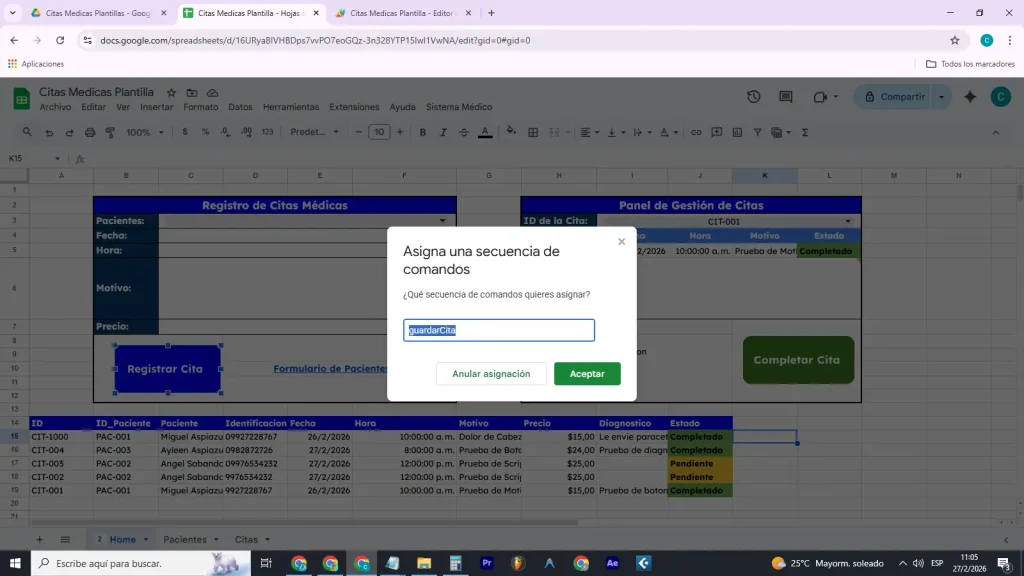Apply bold formatting from the toolbar

(421, 131)
